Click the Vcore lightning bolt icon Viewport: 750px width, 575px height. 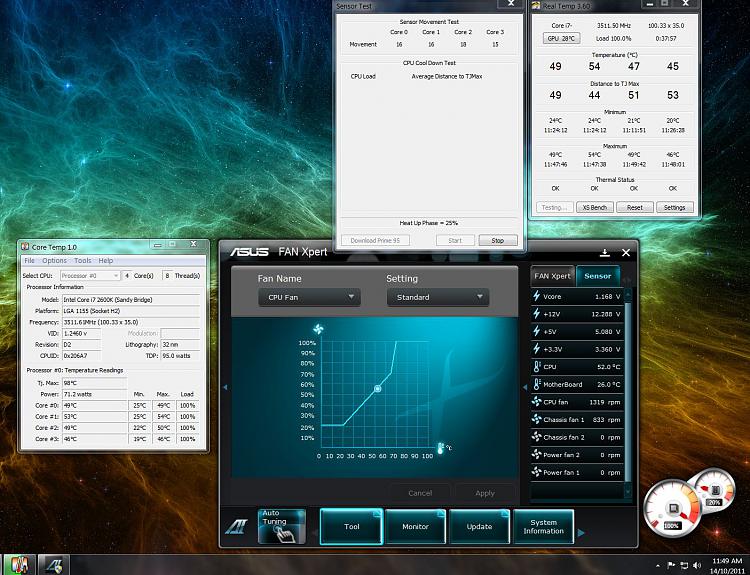point(537,296)
